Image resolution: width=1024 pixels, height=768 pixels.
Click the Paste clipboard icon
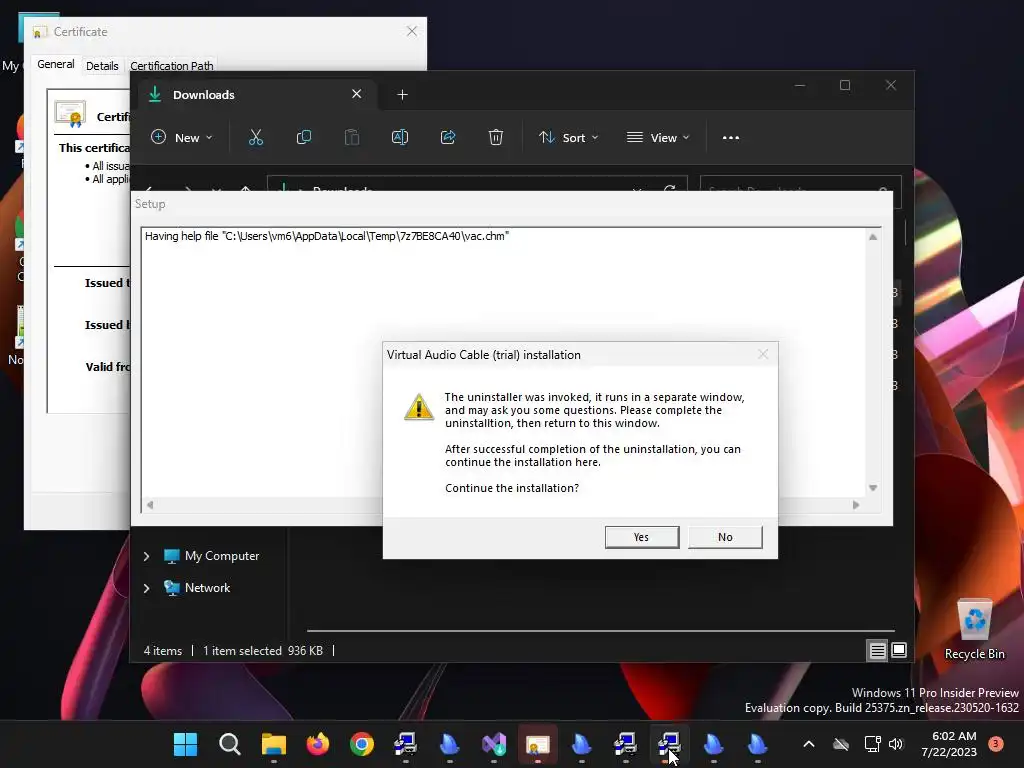click(352, 137)
